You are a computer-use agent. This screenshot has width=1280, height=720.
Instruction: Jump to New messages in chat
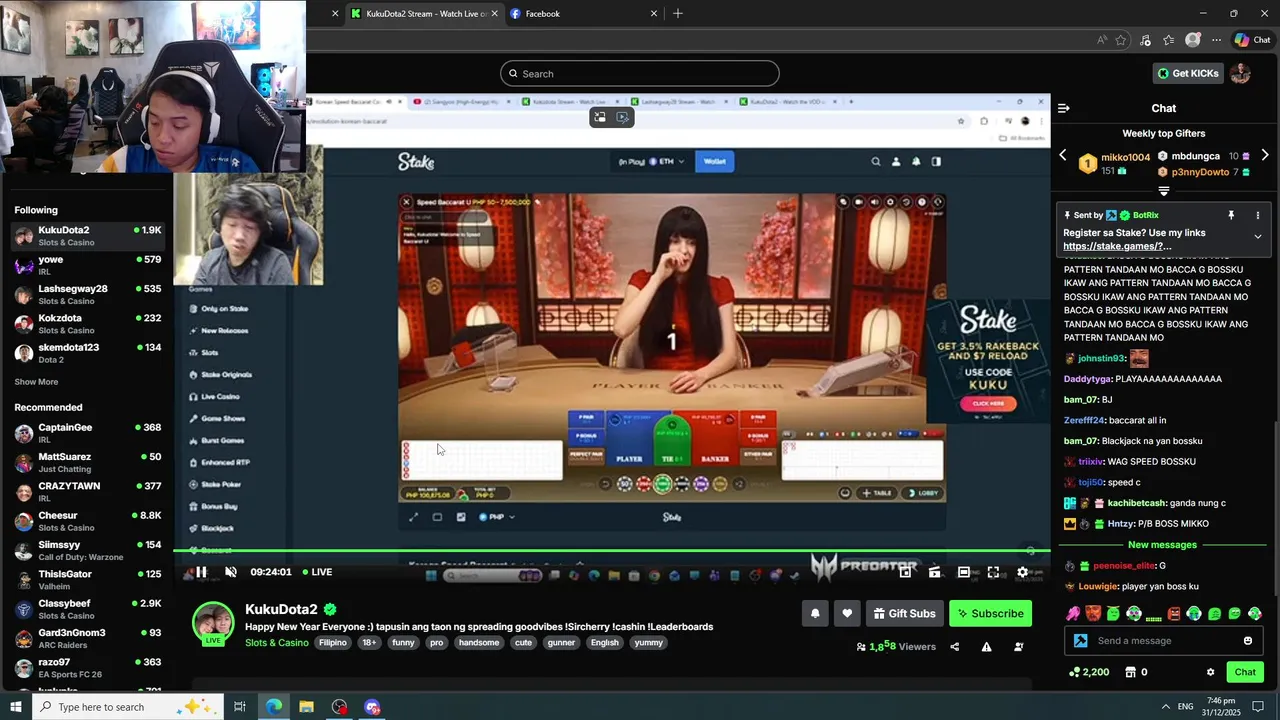[x=1162, y=545]
